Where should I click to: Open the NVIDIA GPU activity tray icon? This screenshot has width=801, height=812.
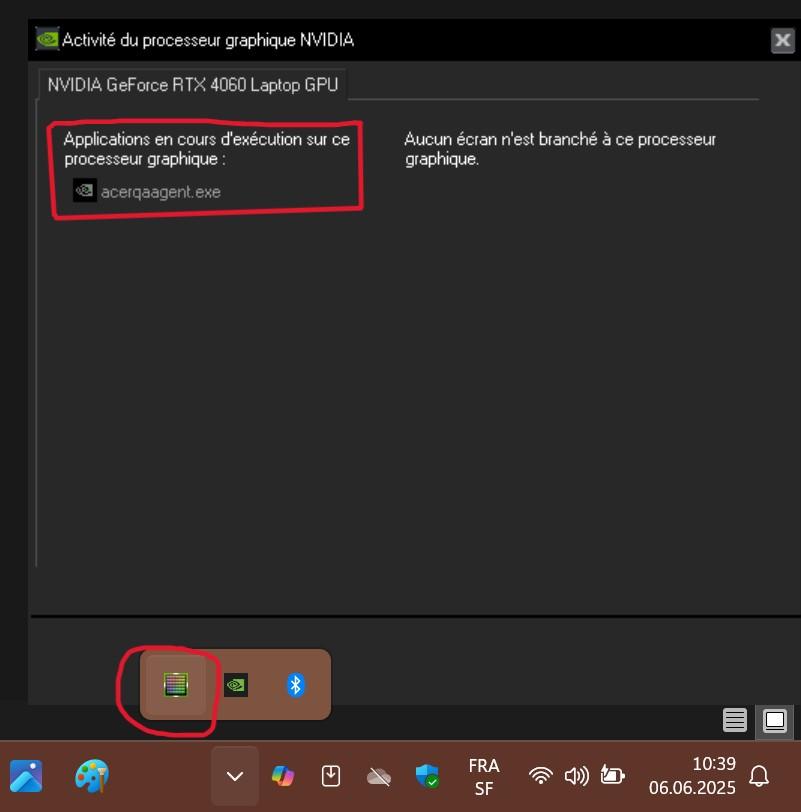[x=176, y=685]
